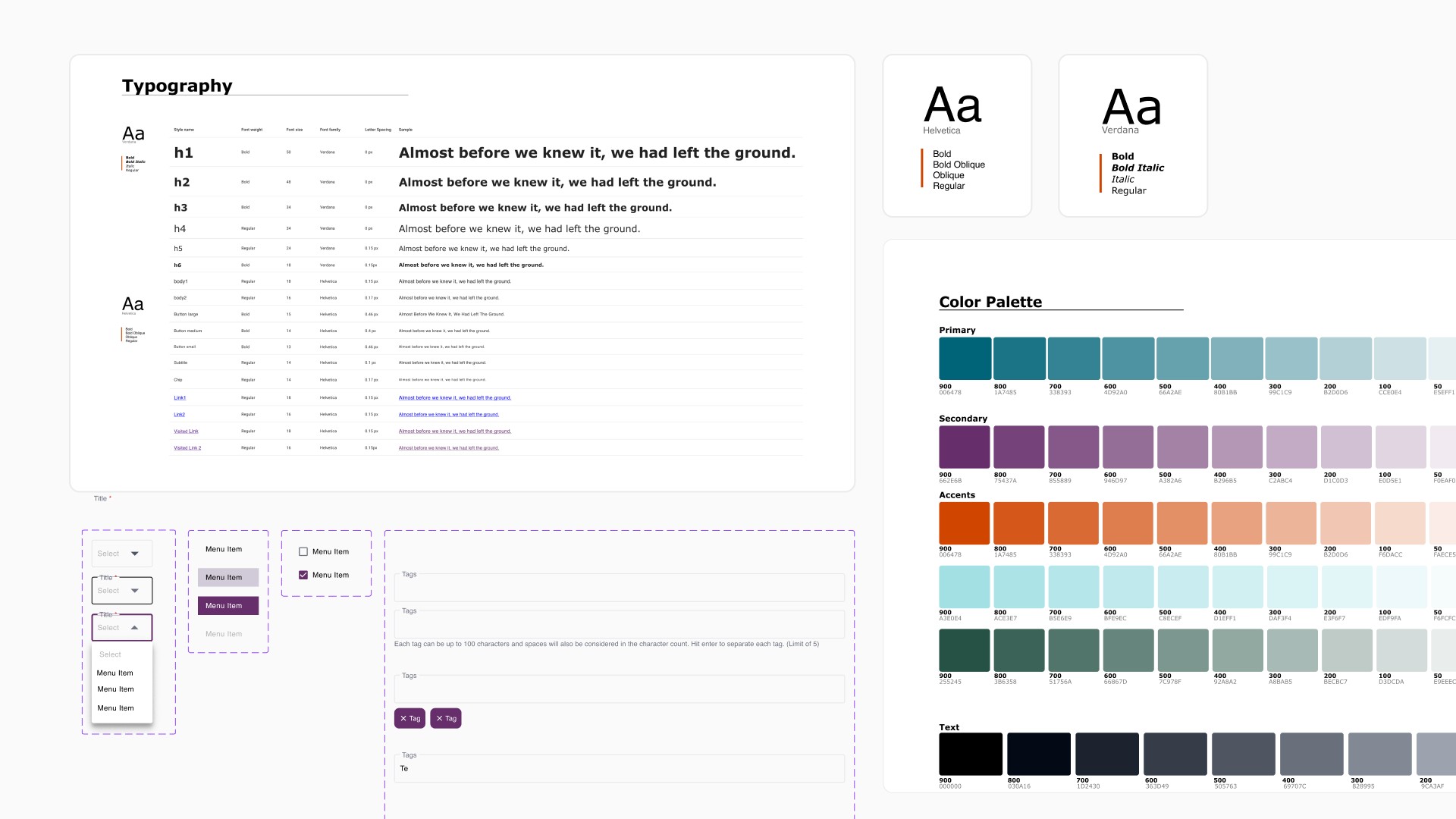Remove the first purple Tag chip via its X
Image resolution: width=1456 pixels, height=819 pixels.
coord(403,719)
